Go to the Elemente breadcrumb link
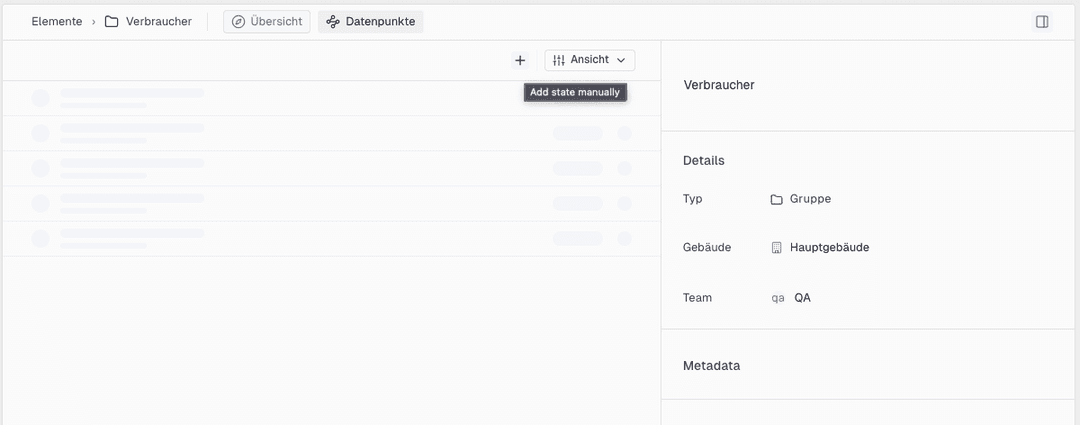The image size is (1080, 425). 57,21
